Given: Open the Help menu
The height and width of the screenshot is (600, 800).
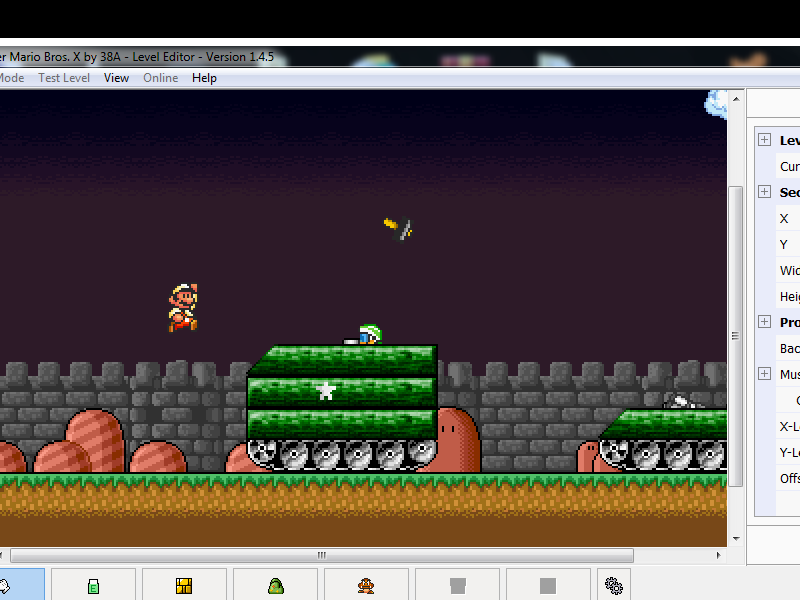Looking at the screenshot, I should click(x=204, y=78).
